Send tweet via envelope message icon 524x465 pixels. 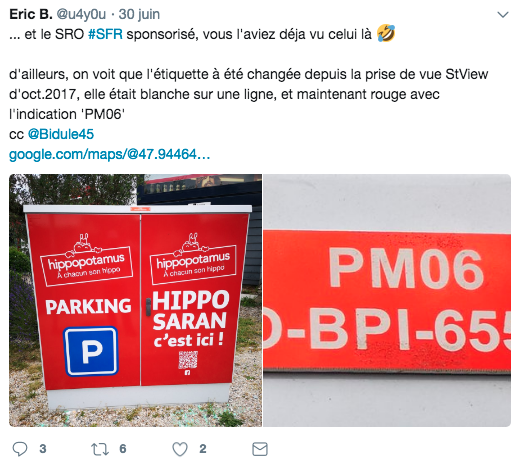(x=260, y=449)
